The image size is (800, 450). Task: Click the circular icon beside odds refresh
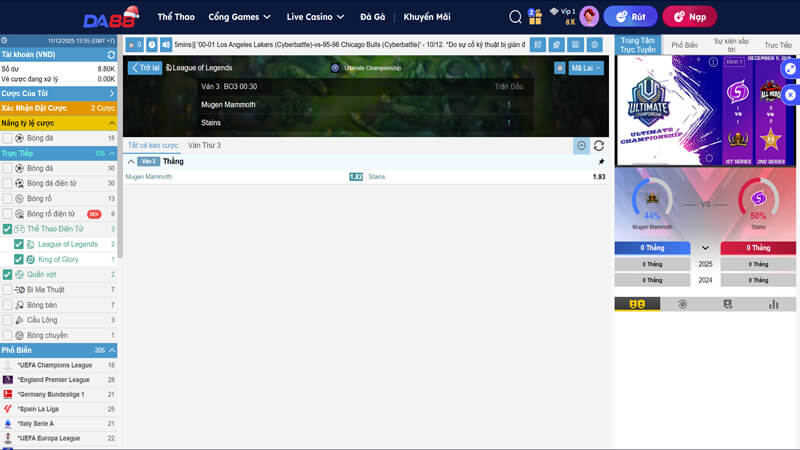click(x=581, y=146)
